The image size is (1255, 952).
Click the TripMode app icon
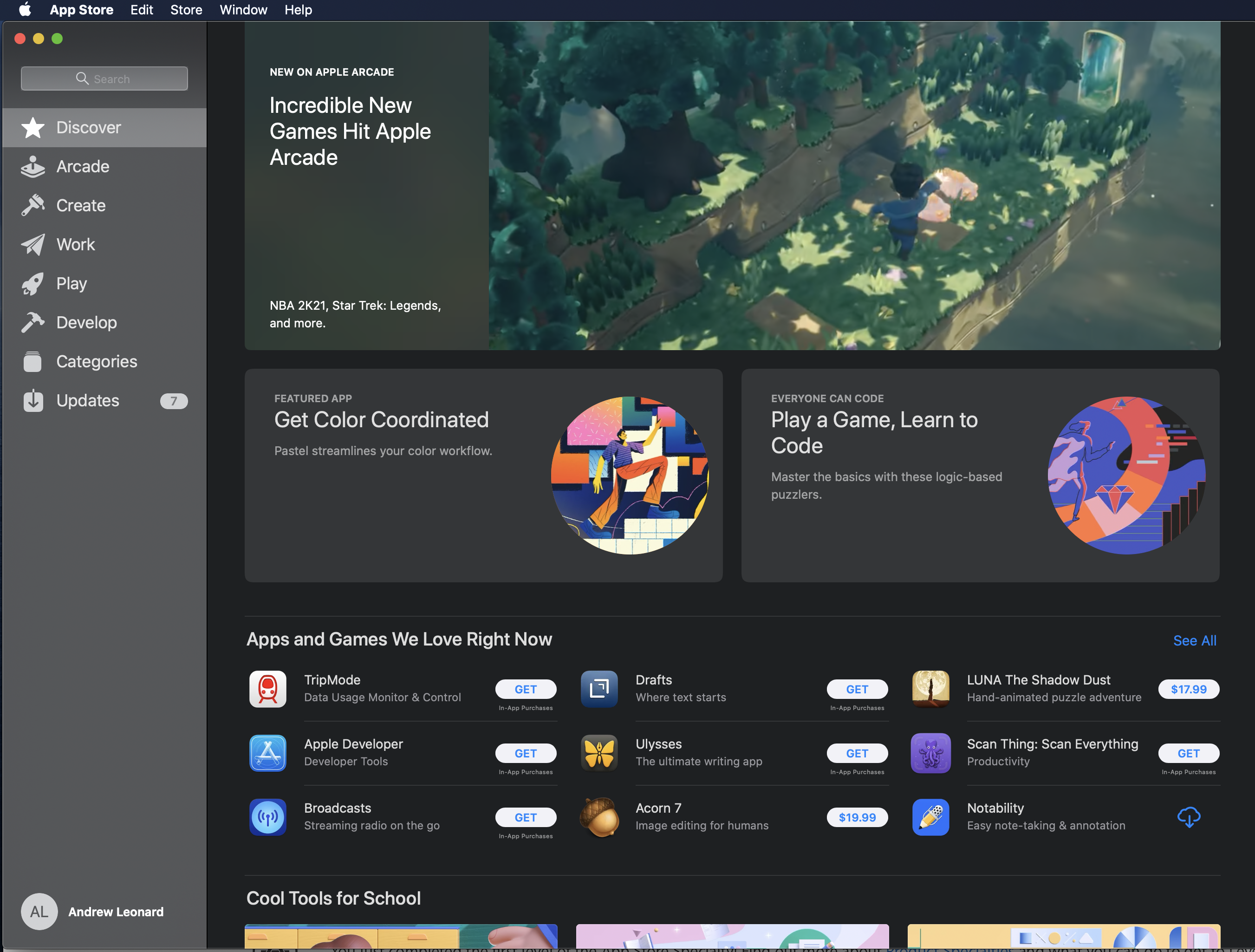click(x=267, y=689)
